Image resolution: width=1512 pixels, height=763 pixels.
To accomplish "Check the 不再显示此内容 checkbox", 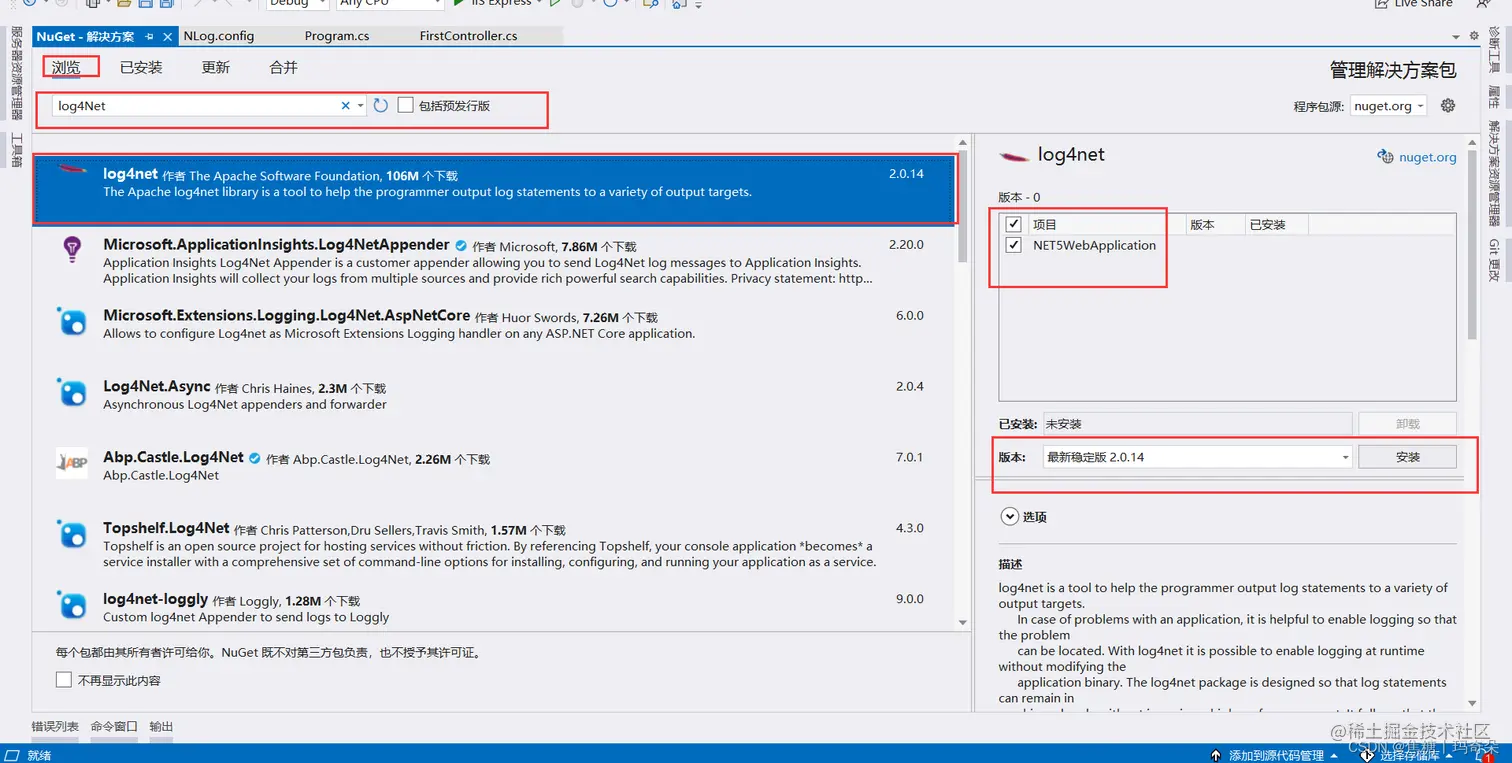I will coord(64,680).
